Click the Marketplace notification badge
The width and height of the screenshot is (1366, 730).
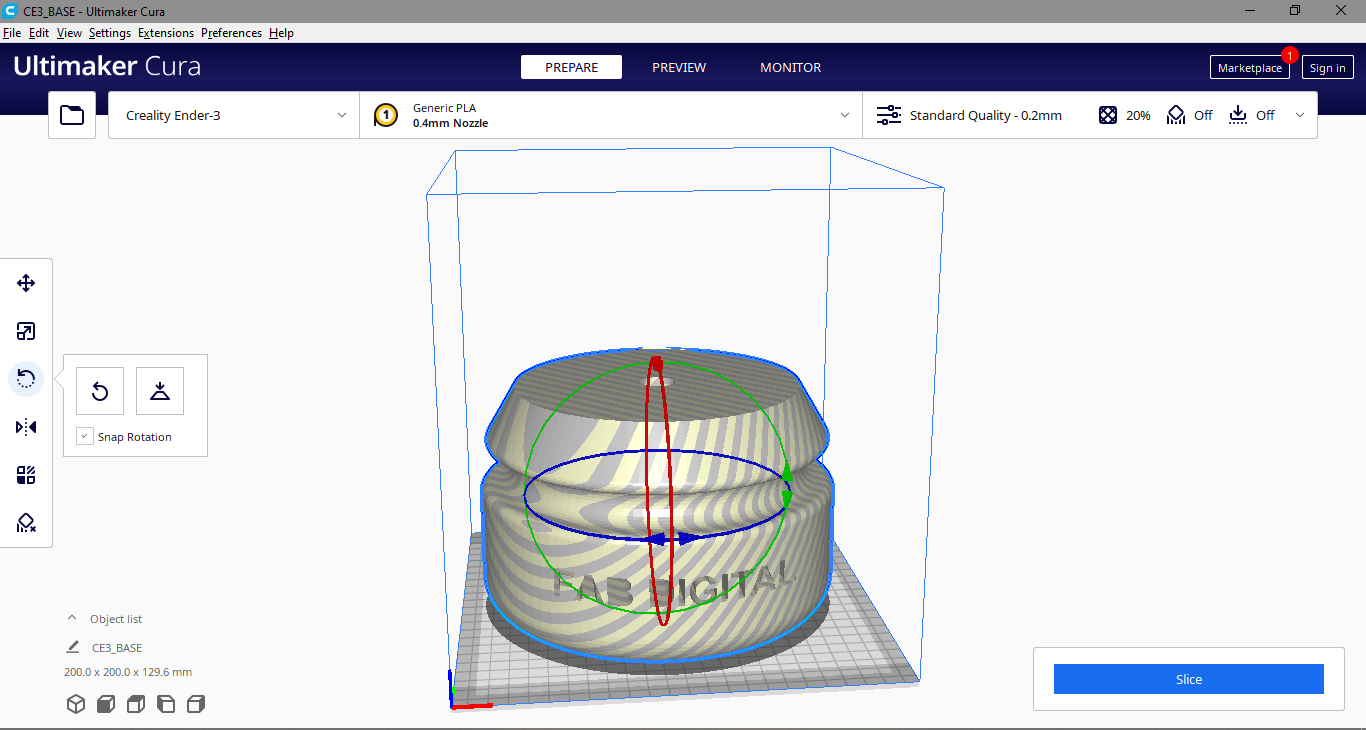click(x=1290, y=55)
